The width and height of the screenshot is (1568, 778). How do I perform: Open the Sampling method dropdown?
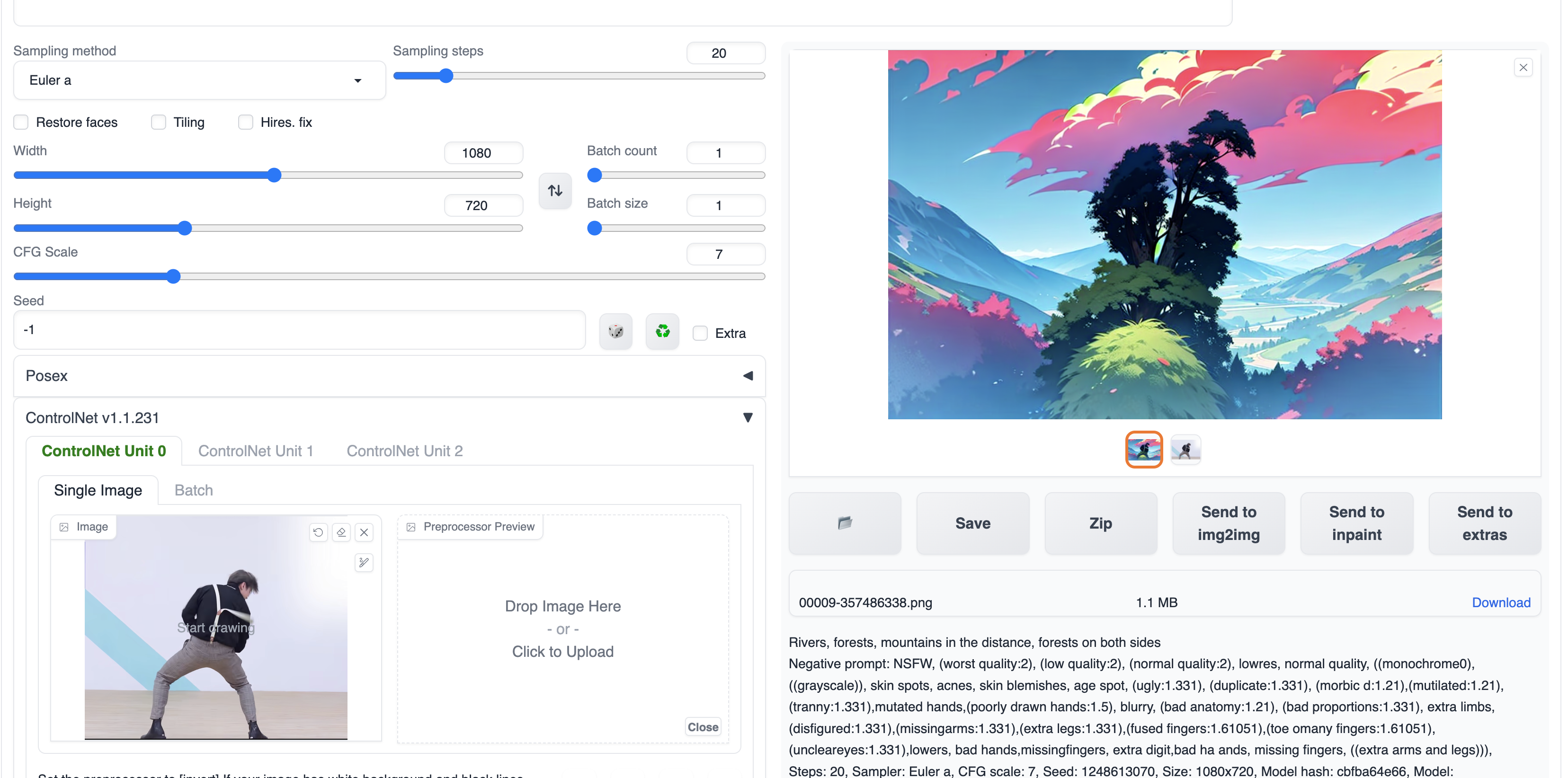click(199, 80)
